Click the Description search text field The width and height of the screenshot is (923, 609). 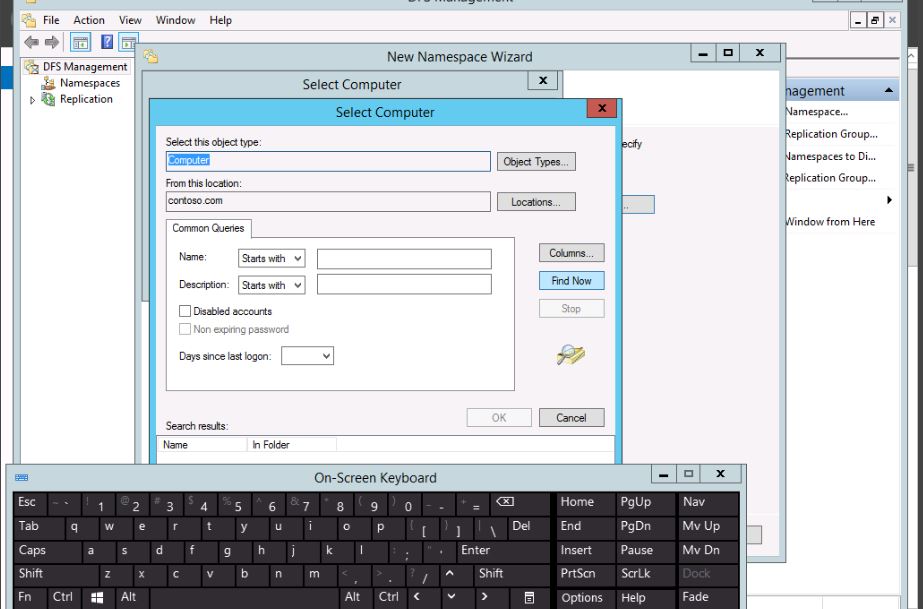(x=404, y=285)
